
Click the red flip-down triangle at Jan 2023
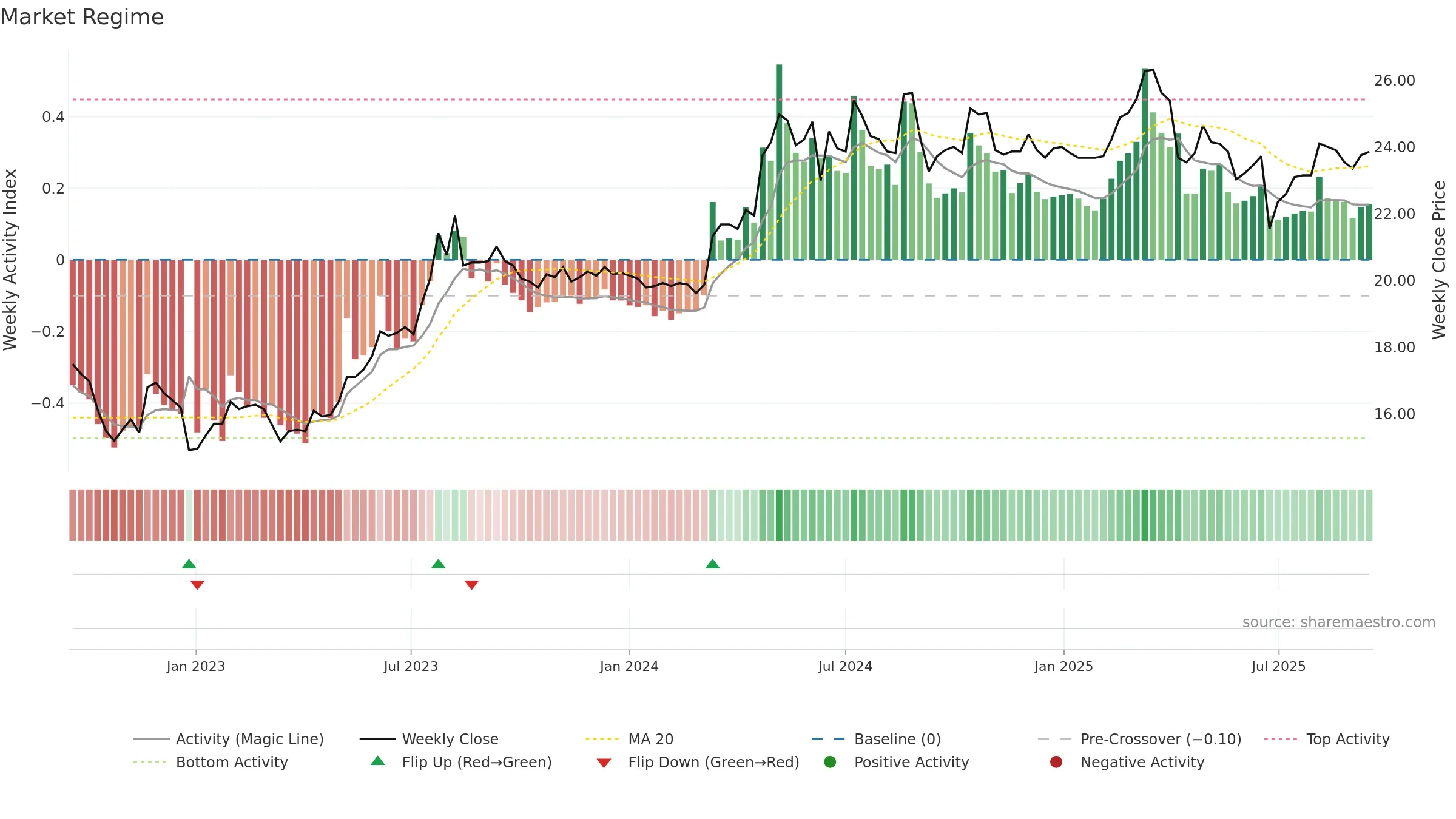coord(197,585)
